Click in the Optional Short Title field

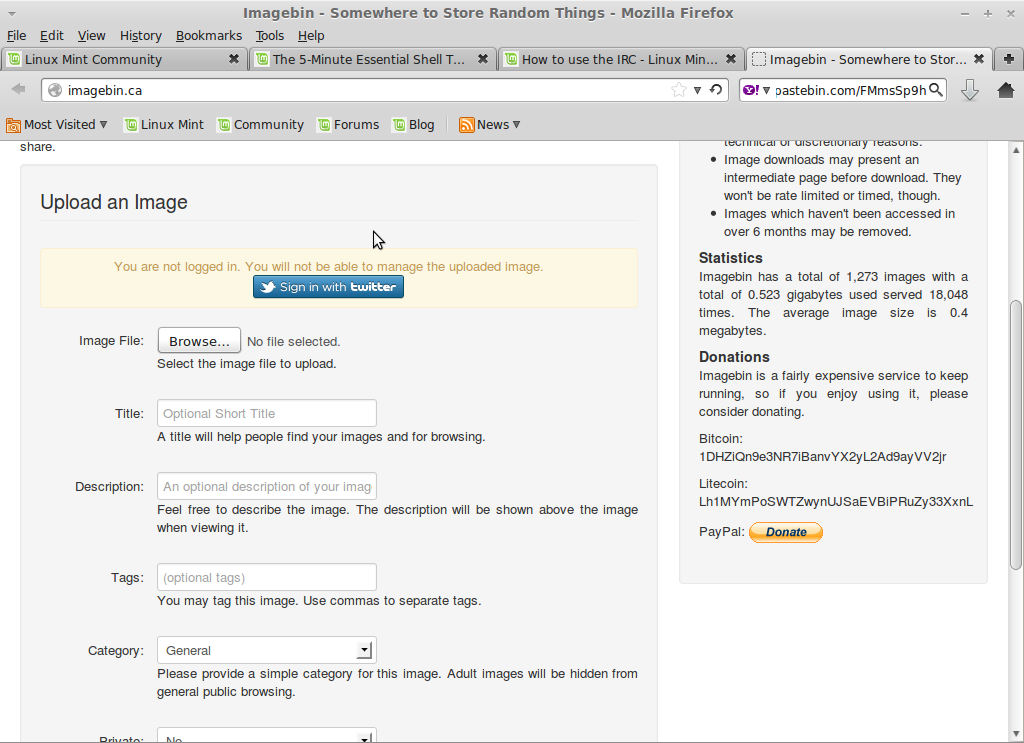tap(266, 413)
